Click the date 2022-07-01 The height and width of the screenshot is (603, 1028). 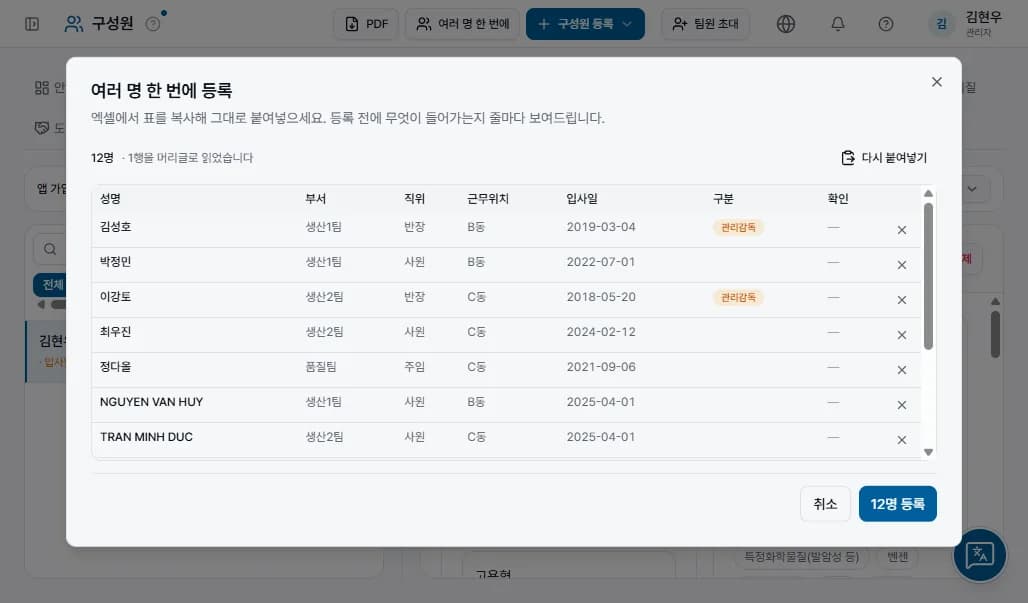pos(601,262)
